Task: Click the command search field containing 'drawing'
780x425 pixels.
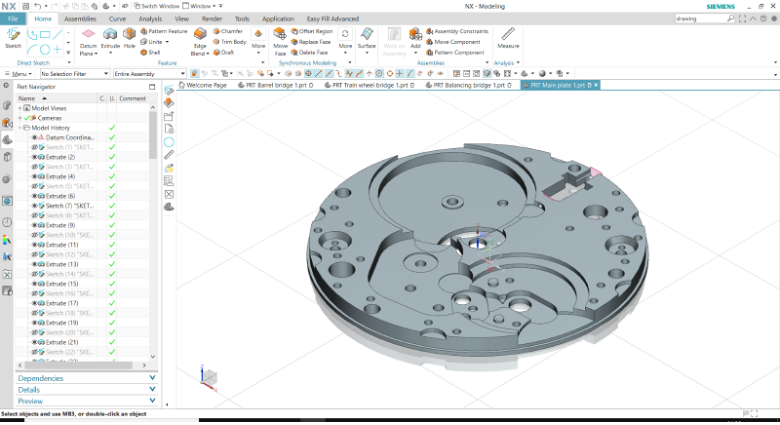Action: [700, 19]
